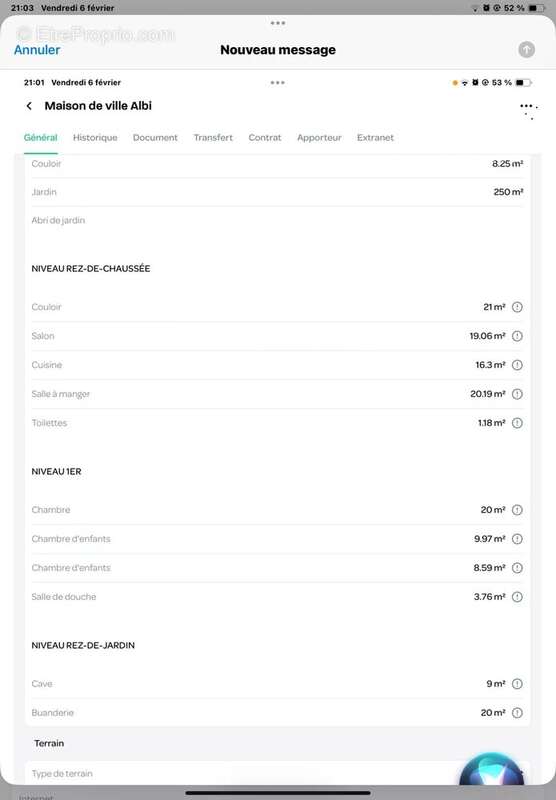Open info icon for Buanderie 20 m²
Image resolution: width=556 pixels, height=800 pixels.
(x=517, y=713)
